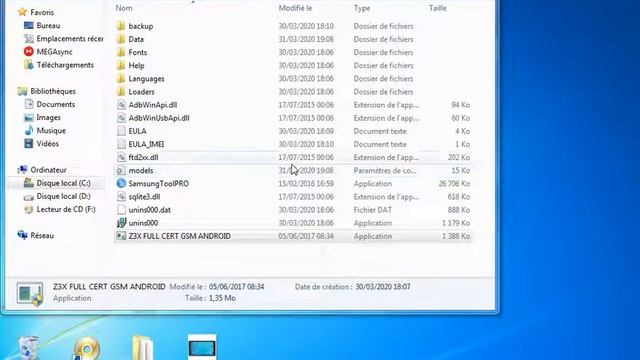The height and width of the screenshot is (360, 640).
Task: Click the 15/02/2016 16:59 date cell
Action: coord(306,184)
